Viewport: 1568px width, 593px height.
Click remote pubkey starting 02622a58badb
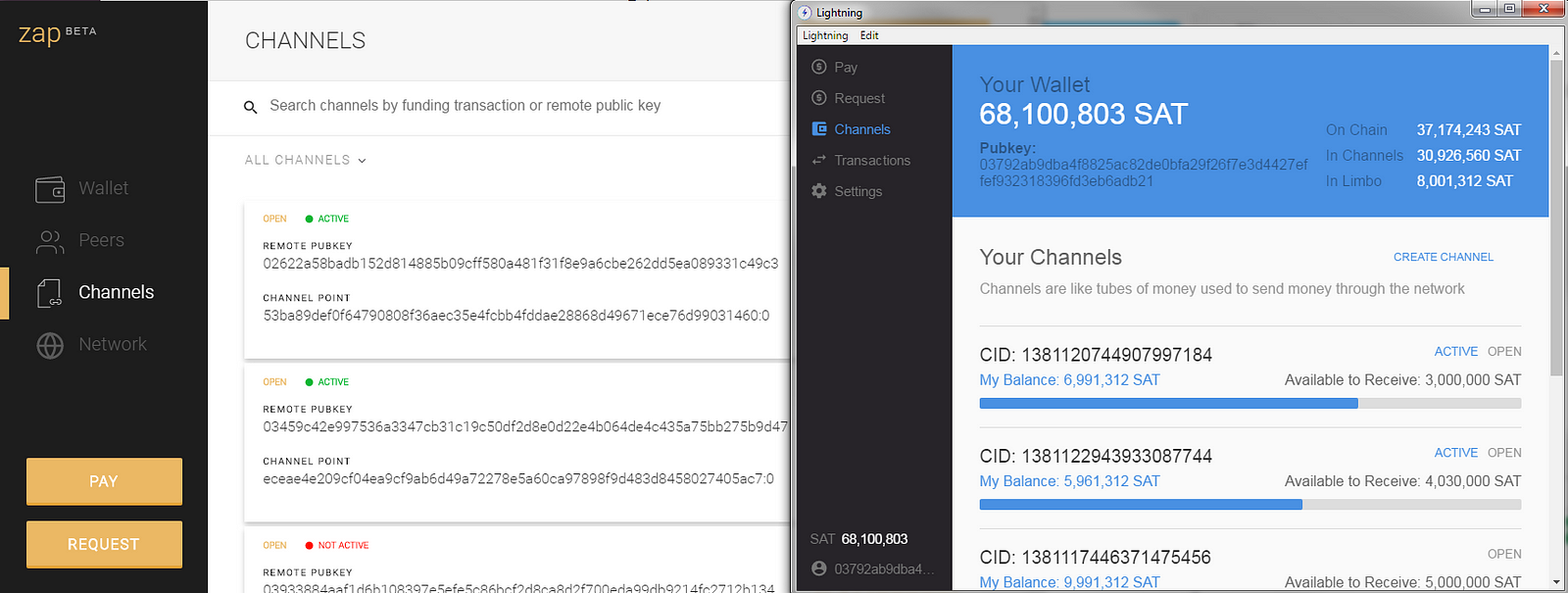[520, 264]
